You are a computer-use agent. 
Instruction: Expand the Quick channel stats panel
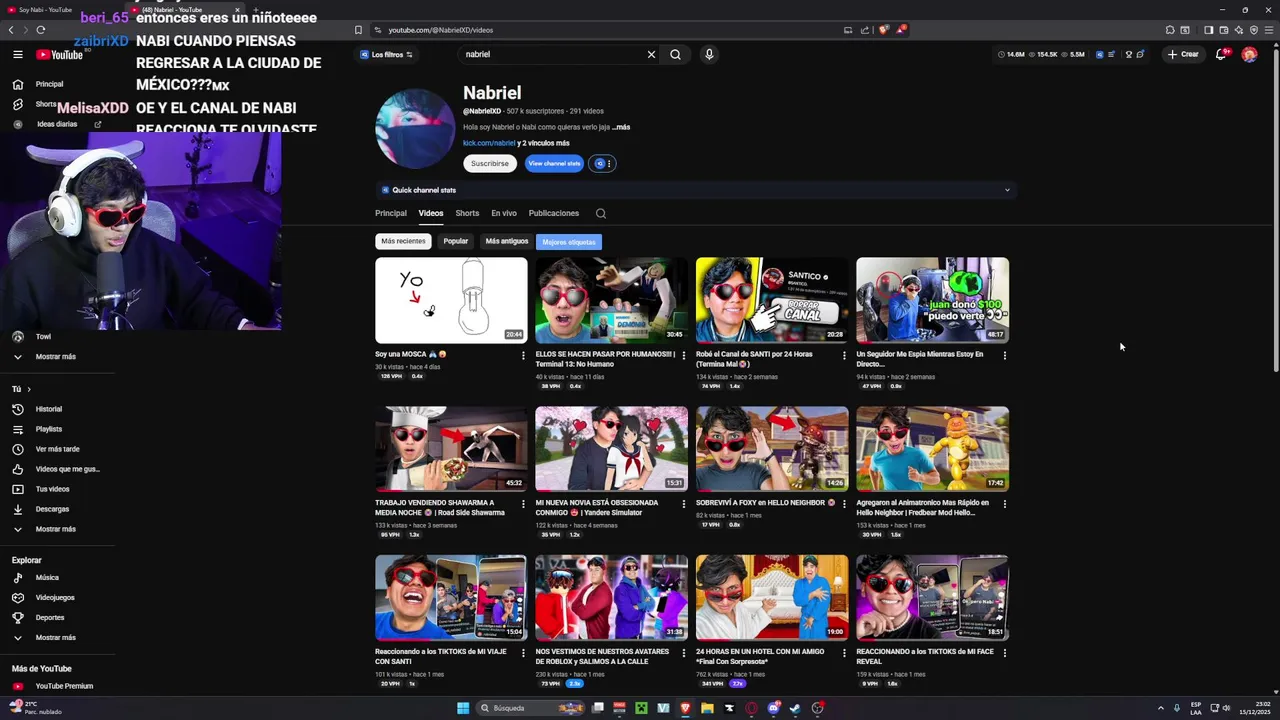click(1007, 190)
